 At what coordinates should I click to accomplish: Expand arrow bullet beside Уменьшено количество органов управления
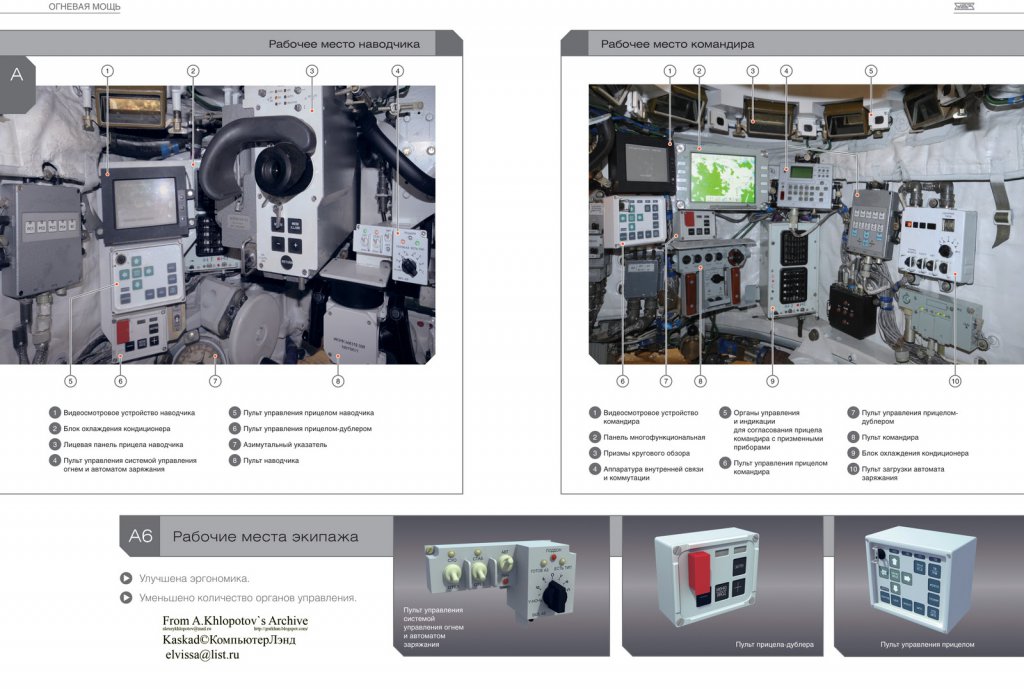(125, 598)
